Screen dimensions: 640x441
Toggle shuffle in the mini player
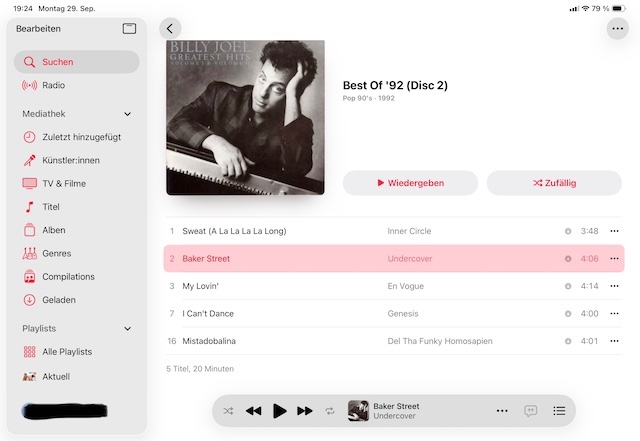[228, 411]
